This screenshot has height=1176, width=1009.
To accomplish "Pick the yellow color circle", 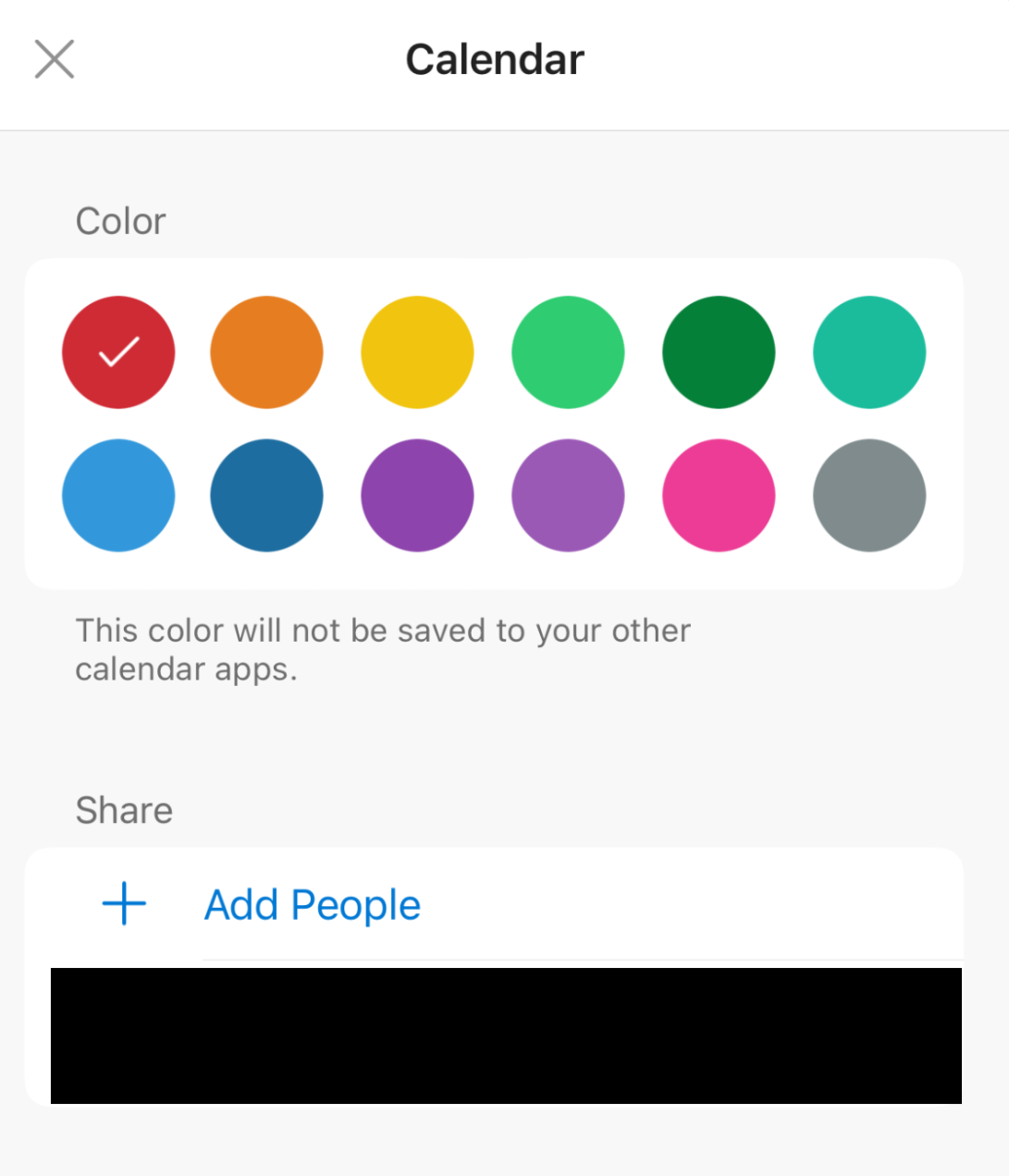I will [x=417, y=352].
